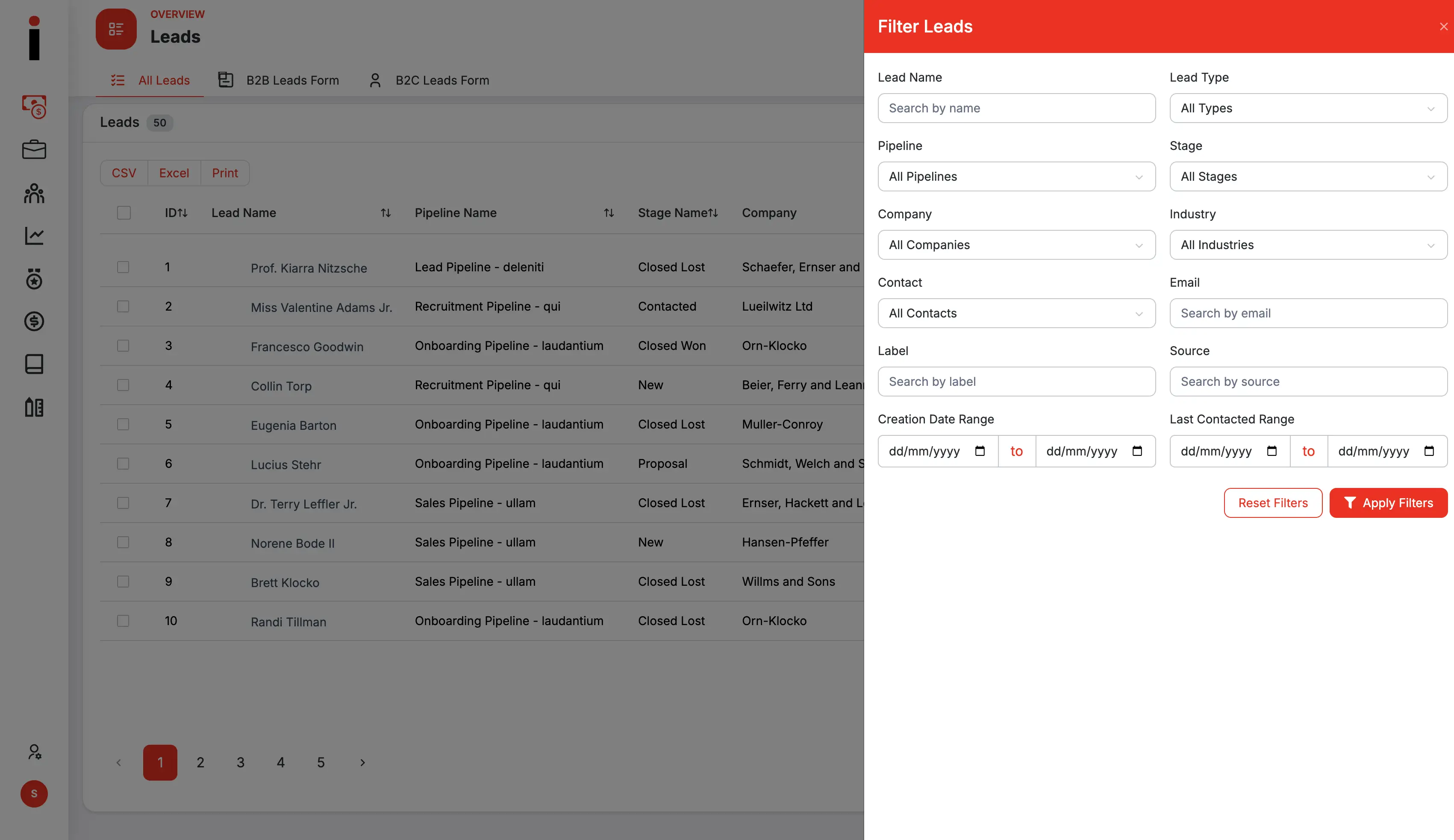Open the briefcase icon in sidebar
The height and width of the screenshot is (840, 1454).
(x=34, y=150)
